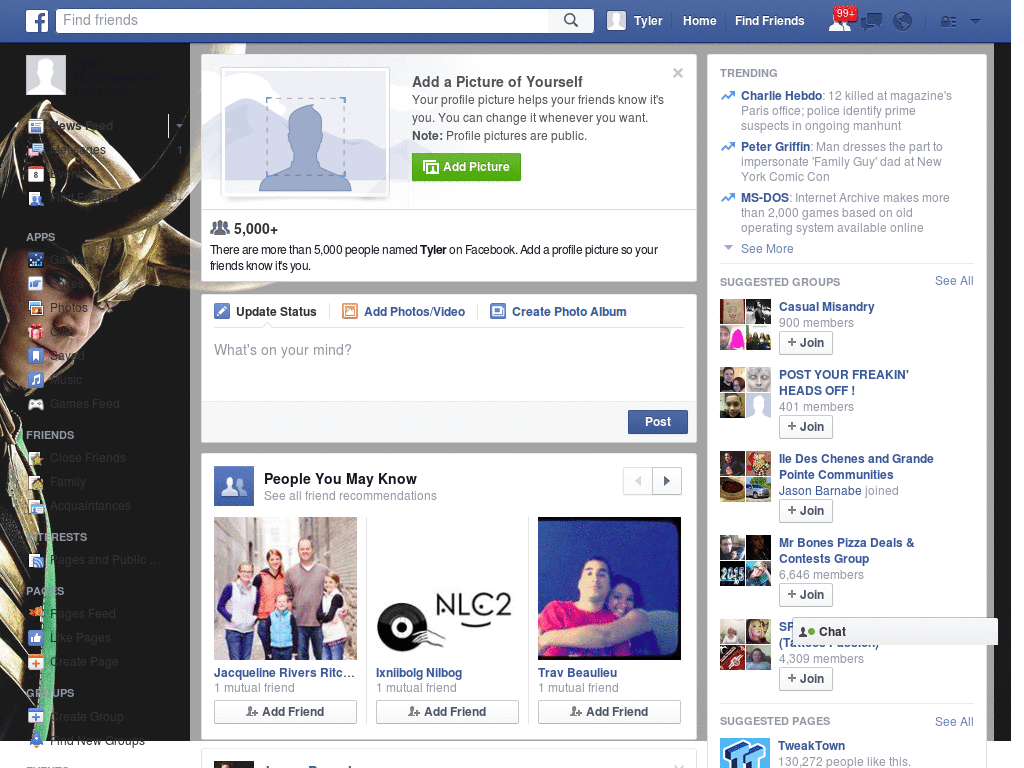Click the green Add Picture button
The width and height of the screenshot is (1024, 768).
(466, 167)
